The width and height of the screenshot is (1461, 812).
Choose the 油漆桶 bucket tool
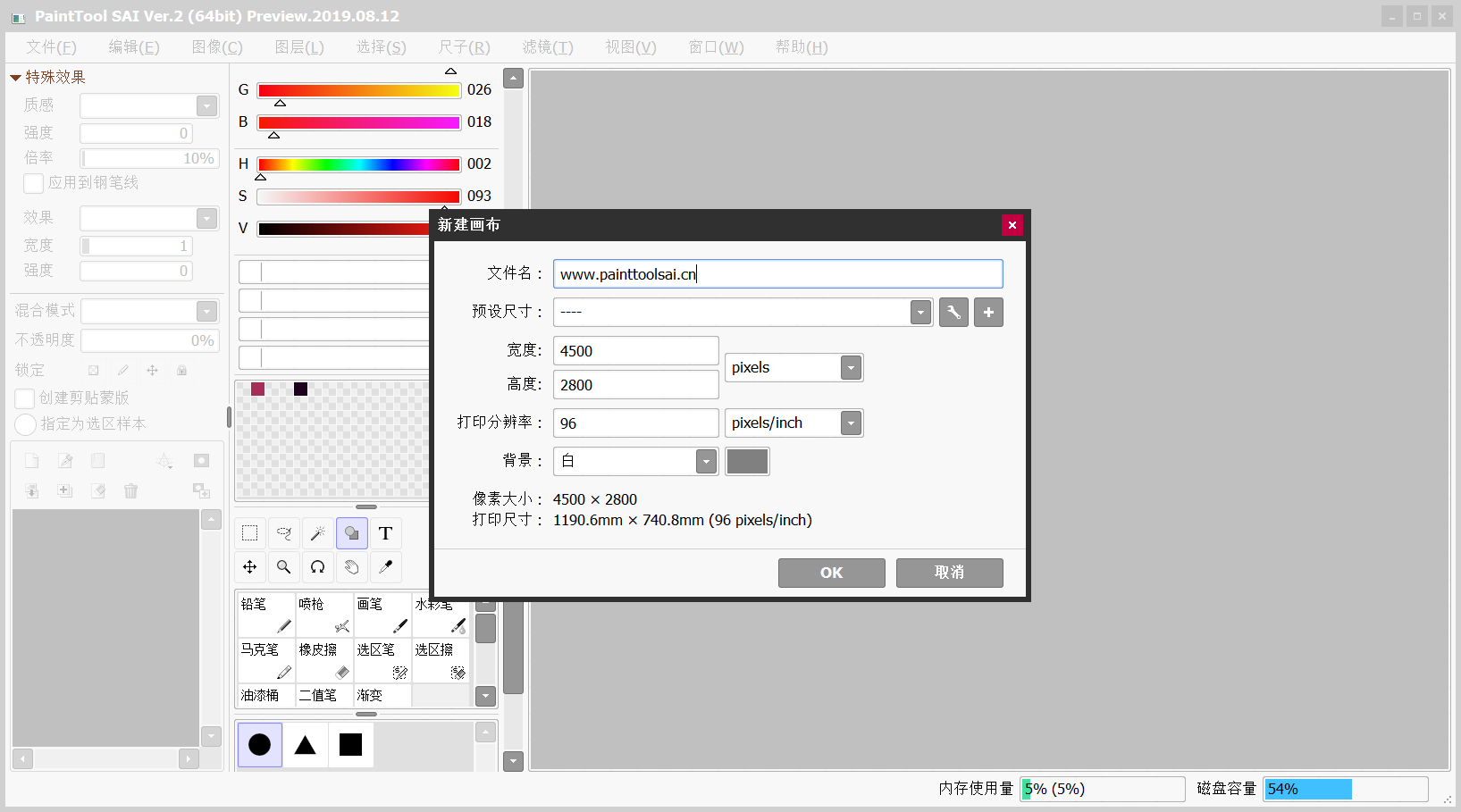[x=266, y=695]
